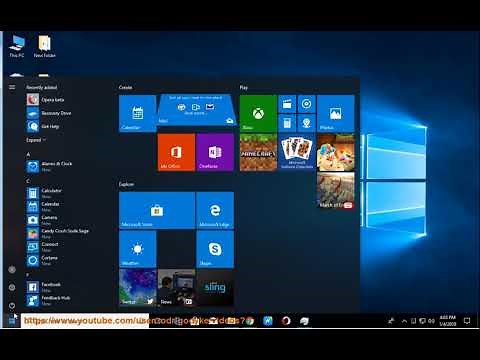The height and width of the screenshot is (360, 480).
Task: Open Candy Crush Soda Saga in app list
Action: click(x=67, y=233)
